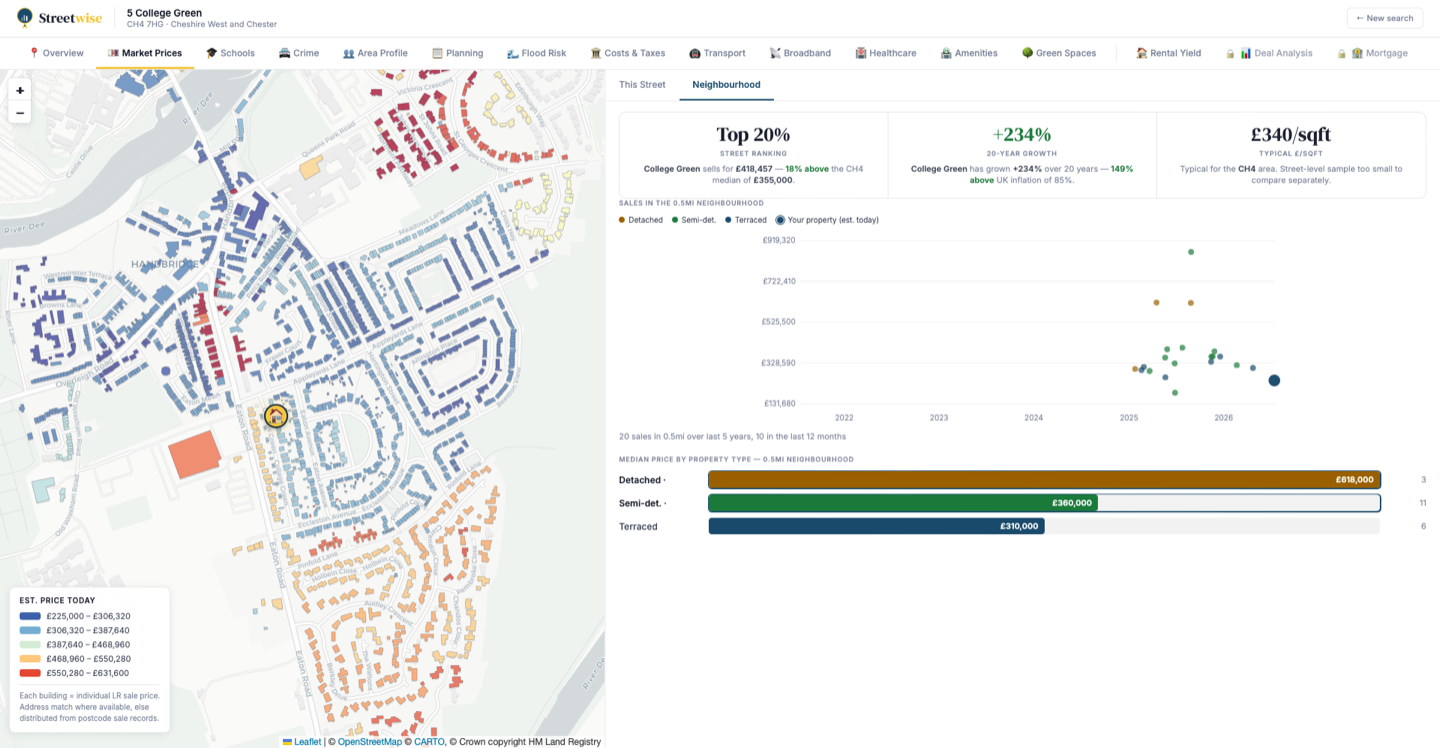Click the £225,000 – £306,320 legend swatch
The image size is (1440, 748).
(30, 616)
